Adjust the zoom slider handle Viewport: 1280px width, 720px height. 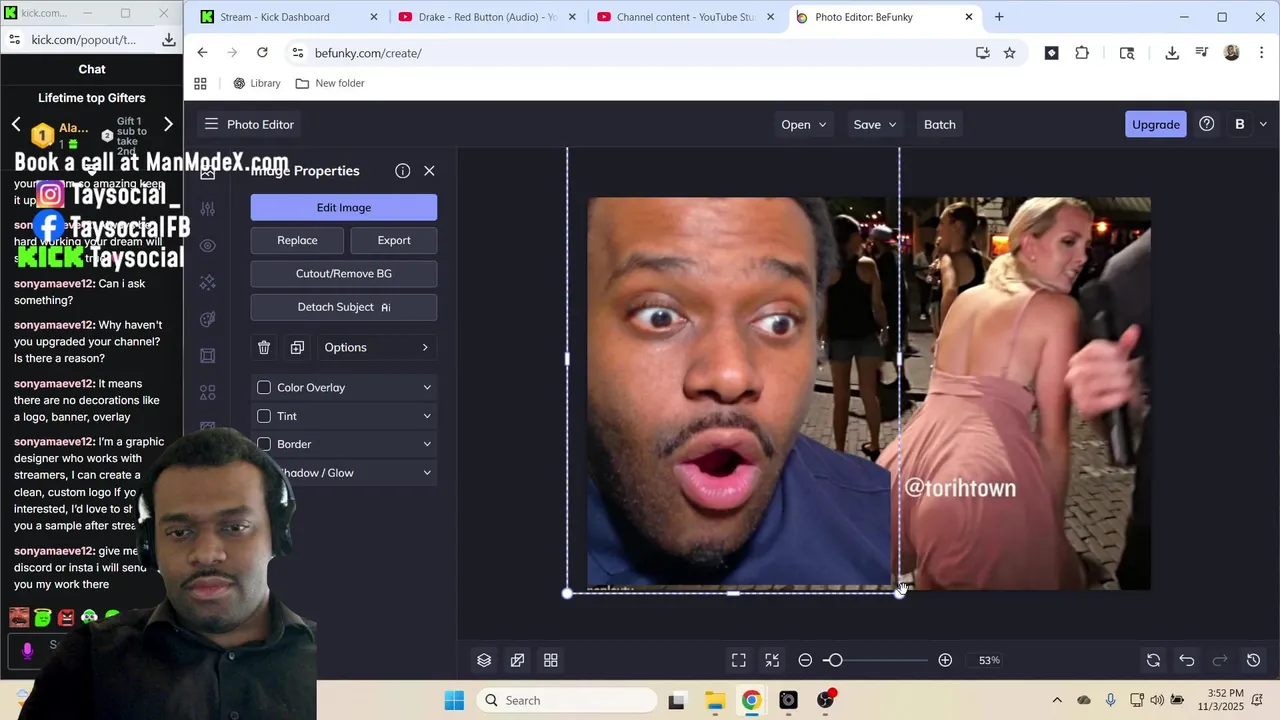(x=835, y=660)
